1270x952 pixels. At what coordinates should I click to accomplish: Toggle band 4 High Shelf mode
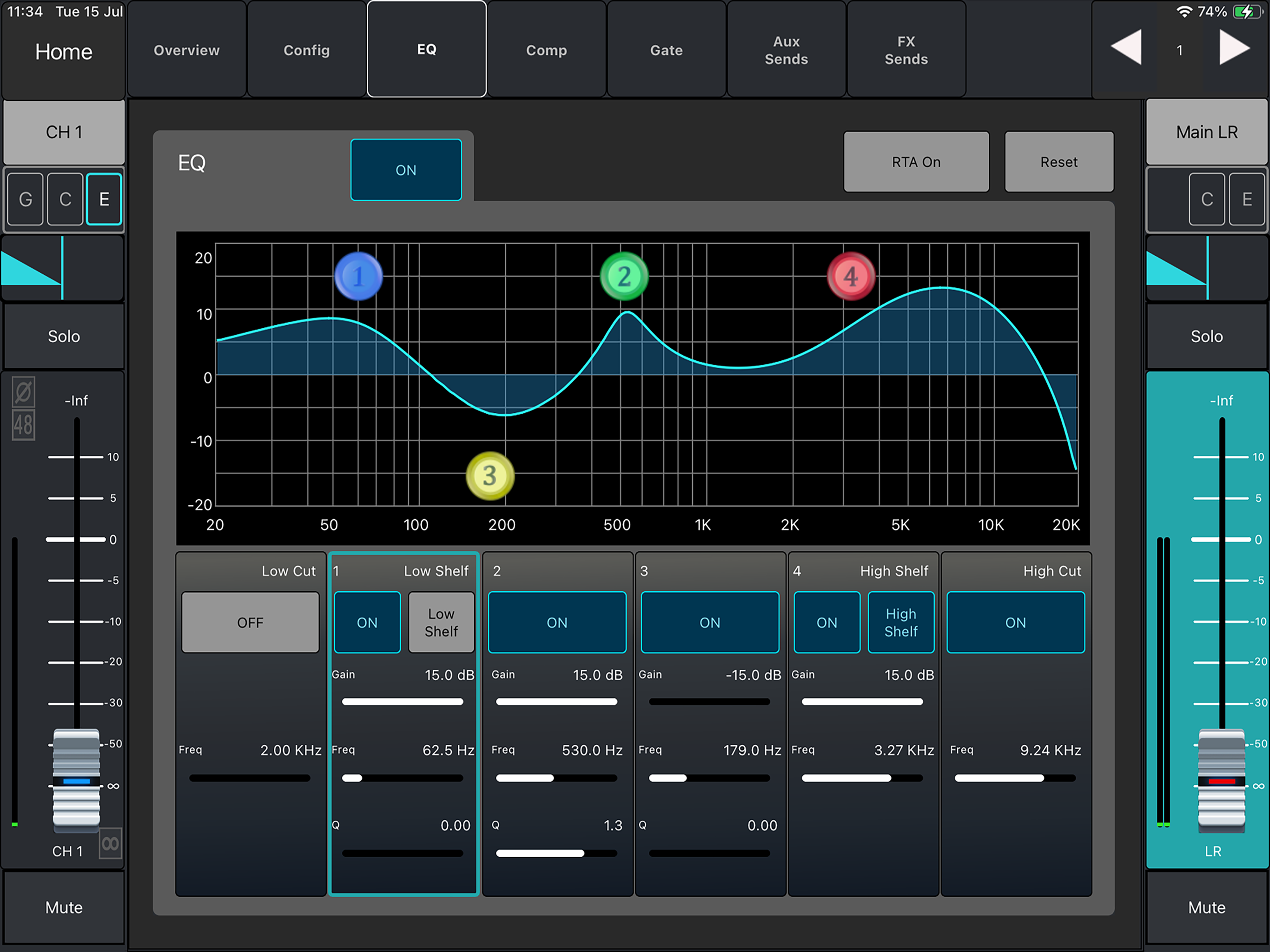[901, 622]
